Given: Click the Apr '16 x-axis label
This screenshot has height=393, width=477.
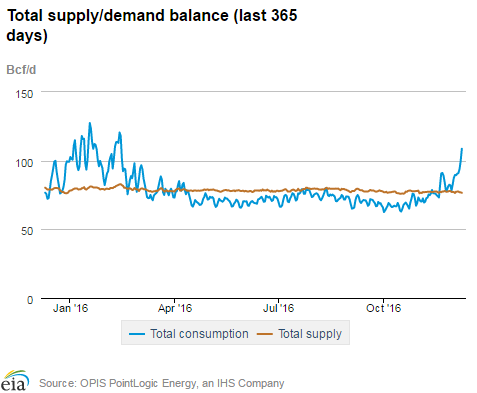Looking at the screenshot, I should coord(175,308).
